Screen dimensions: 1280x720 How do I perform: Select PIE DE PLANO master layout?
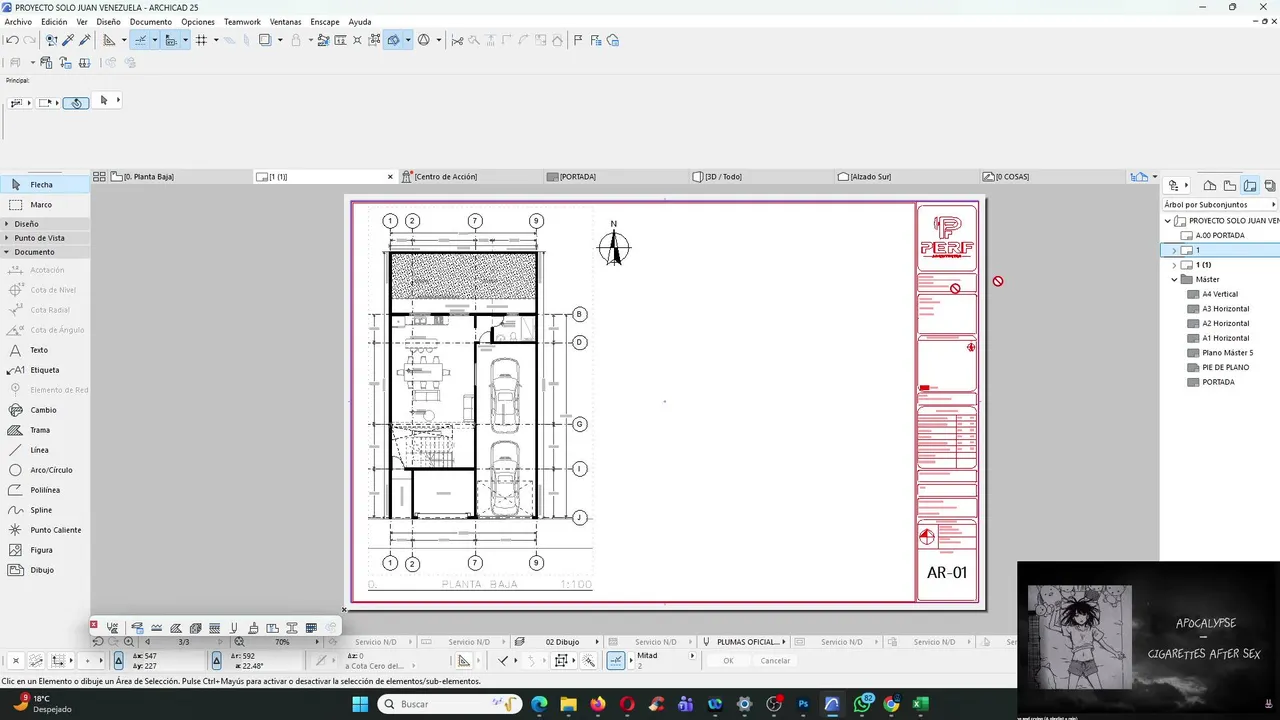coord(1225,367)
